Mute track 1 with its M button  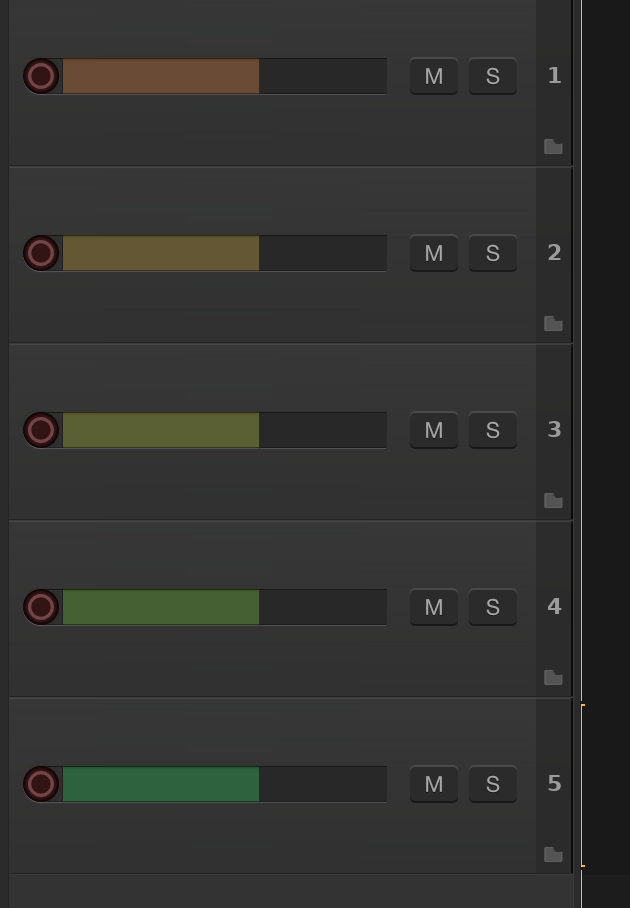[x=433, y=75]
